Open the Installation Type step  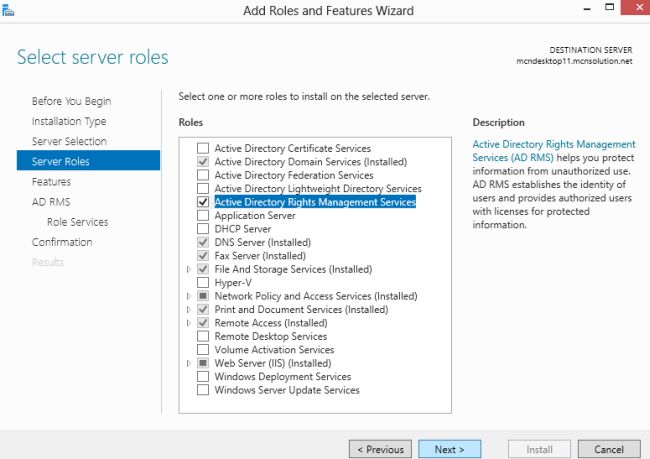click(69, 121)
